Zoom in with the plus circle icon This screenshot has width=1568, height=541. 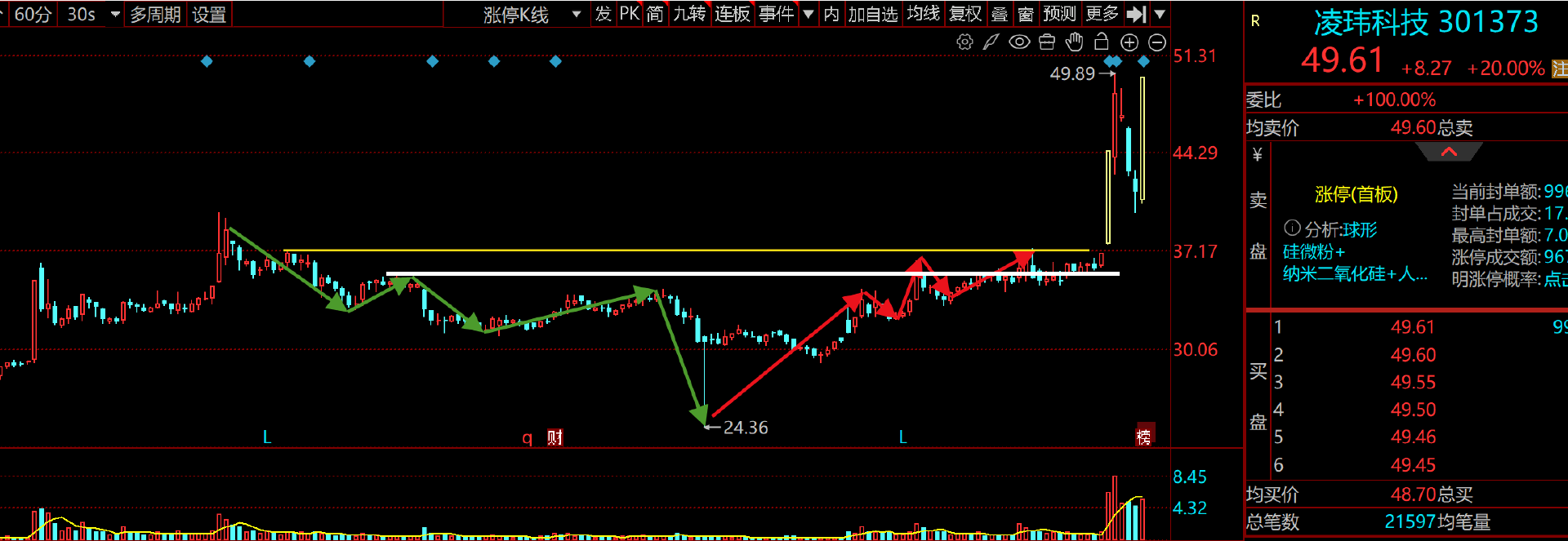(1129, 42)
